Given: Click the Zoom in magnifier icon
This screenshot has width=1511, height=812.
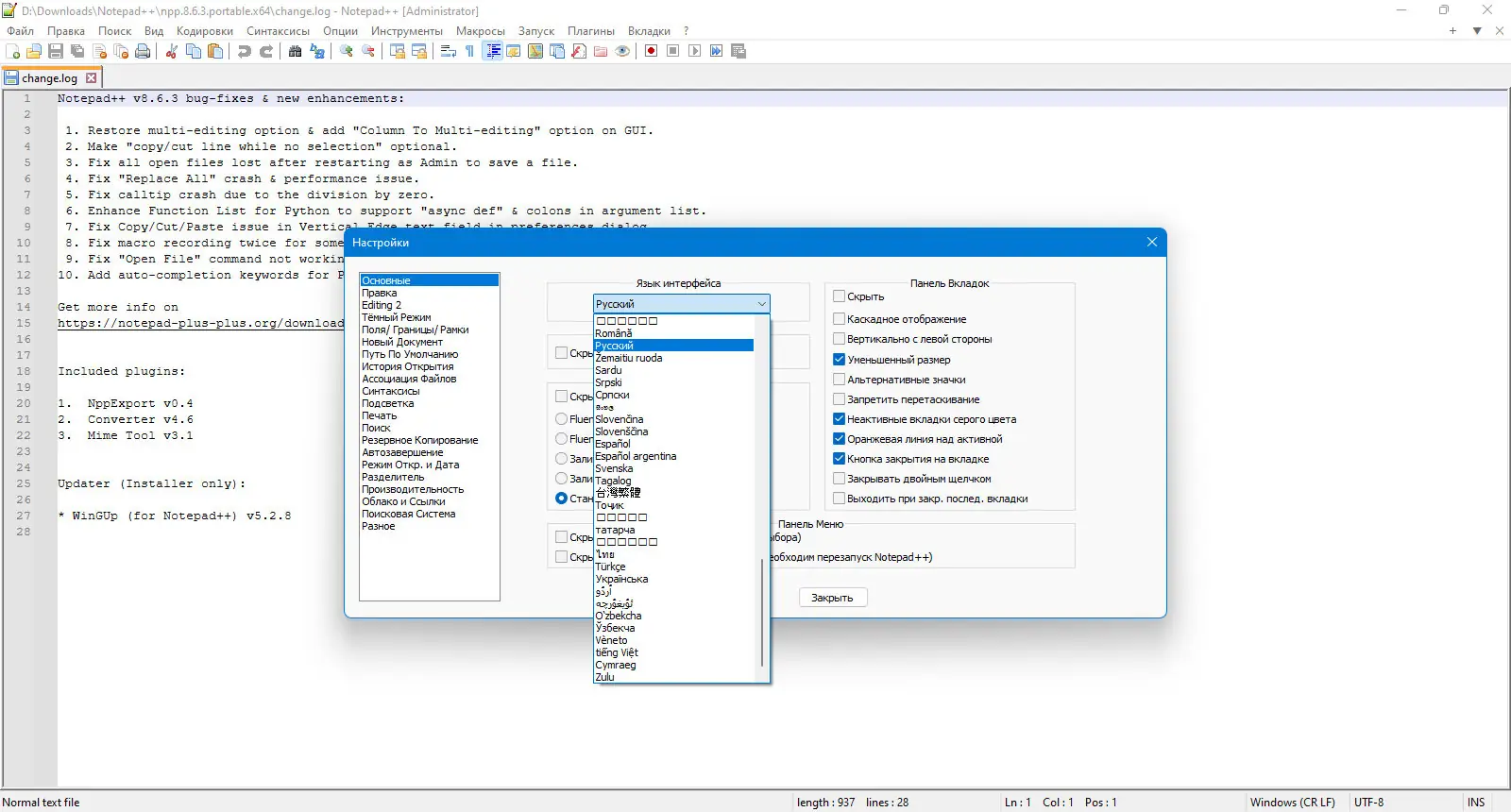Looking at the screenshot, I should pyautogui.click(x=347, y=51).
